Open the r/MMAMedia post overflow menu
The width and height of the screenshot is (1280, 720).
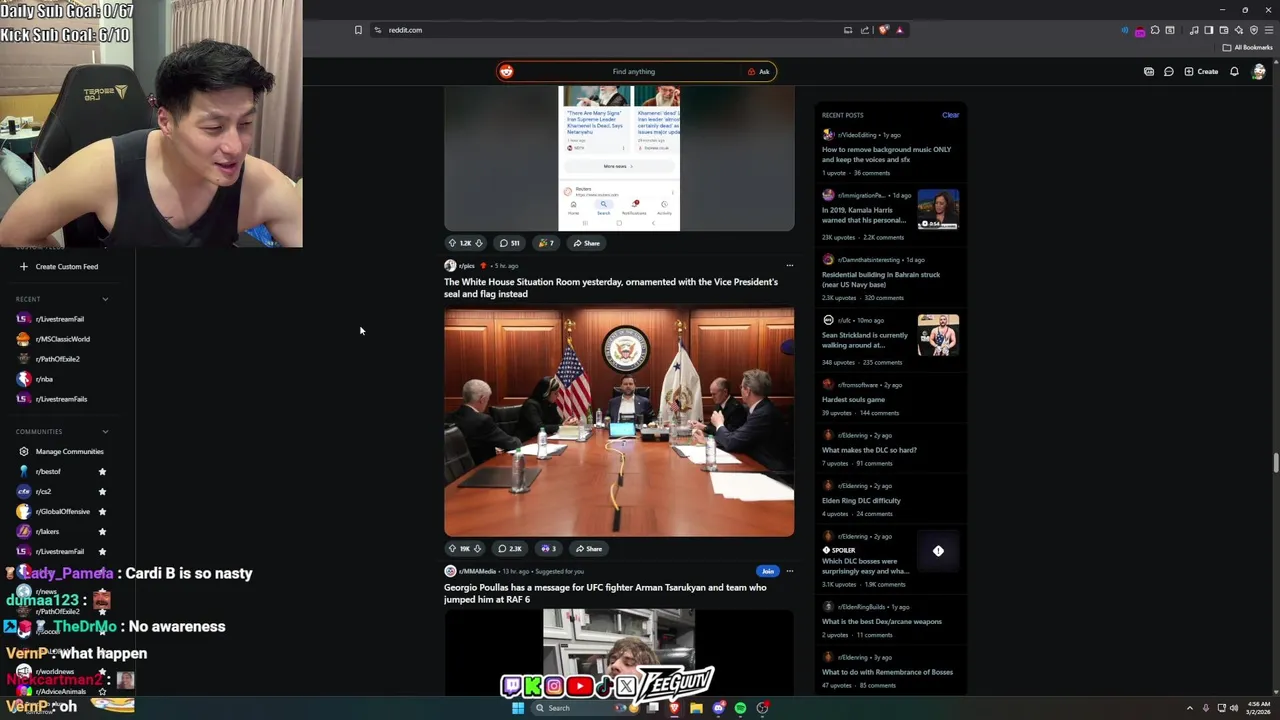(789, 571)
